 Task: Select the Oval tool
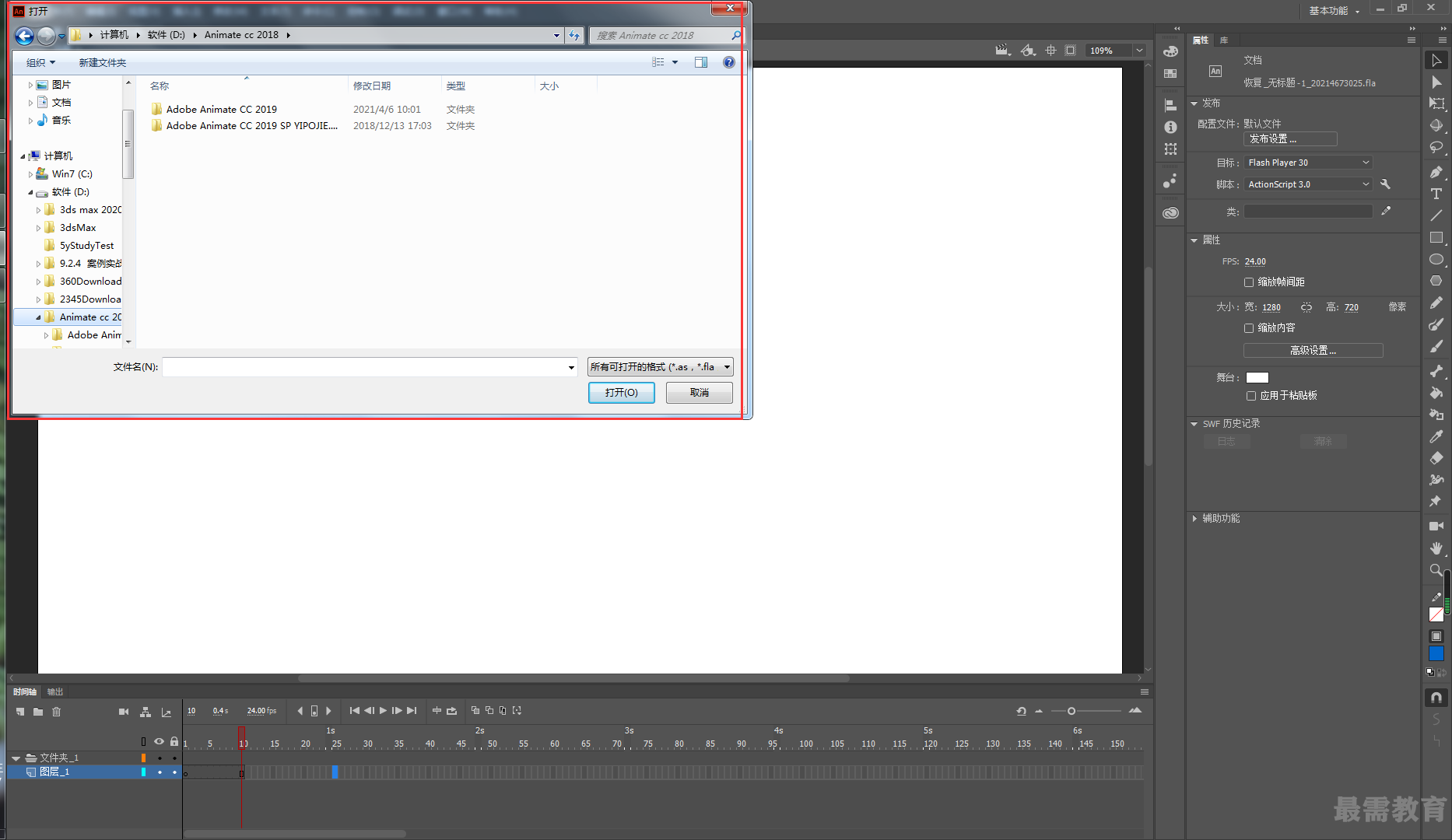point(1436,259)
